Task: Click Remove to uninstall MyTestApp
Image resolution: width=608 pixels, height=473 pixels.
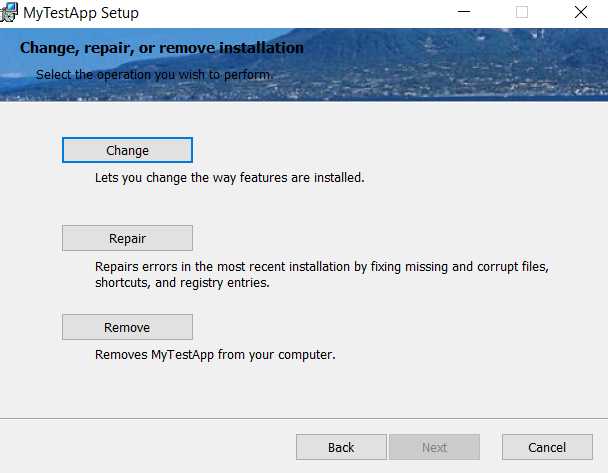Action: click(x=127, y=327)
